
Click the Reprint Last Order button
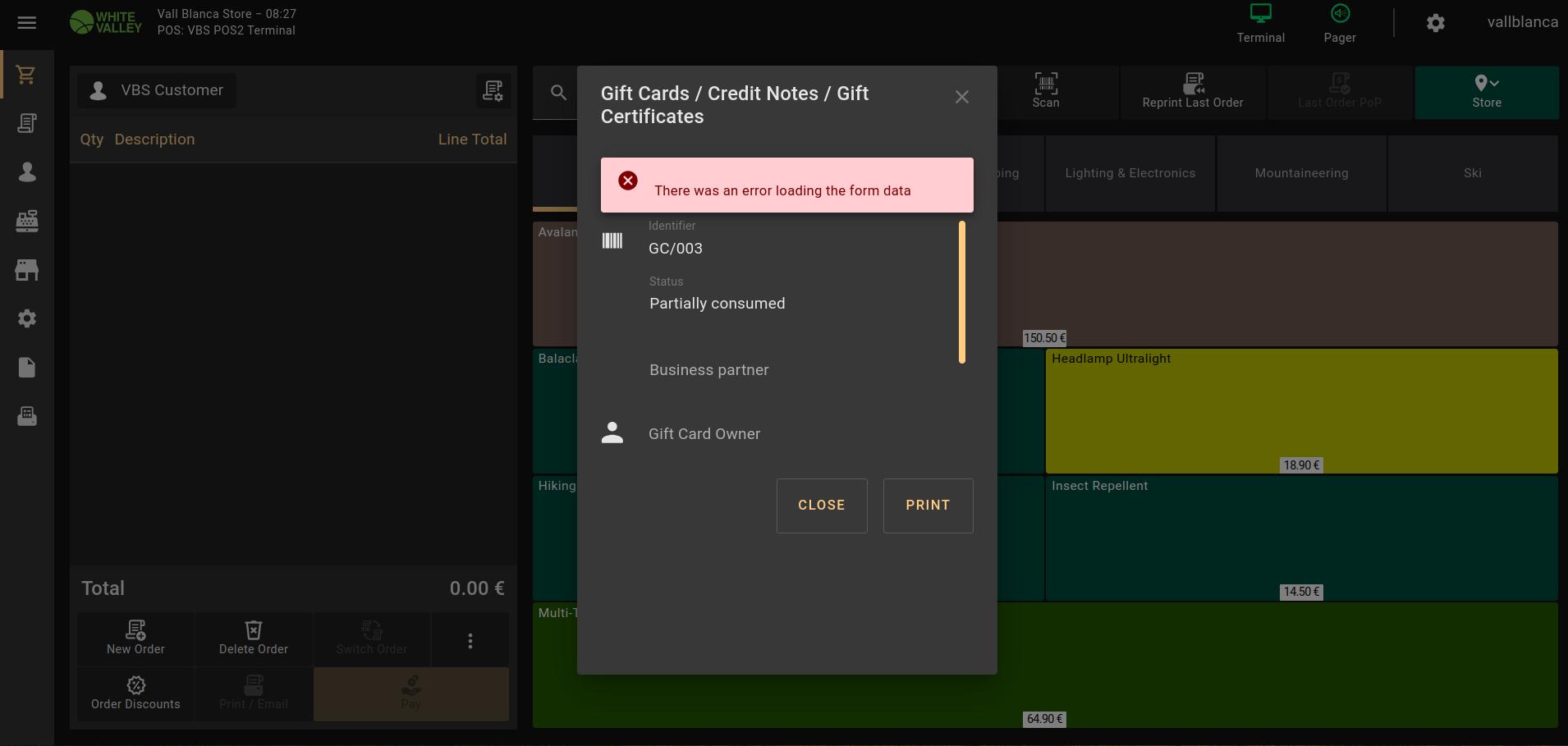(1192, 92)
